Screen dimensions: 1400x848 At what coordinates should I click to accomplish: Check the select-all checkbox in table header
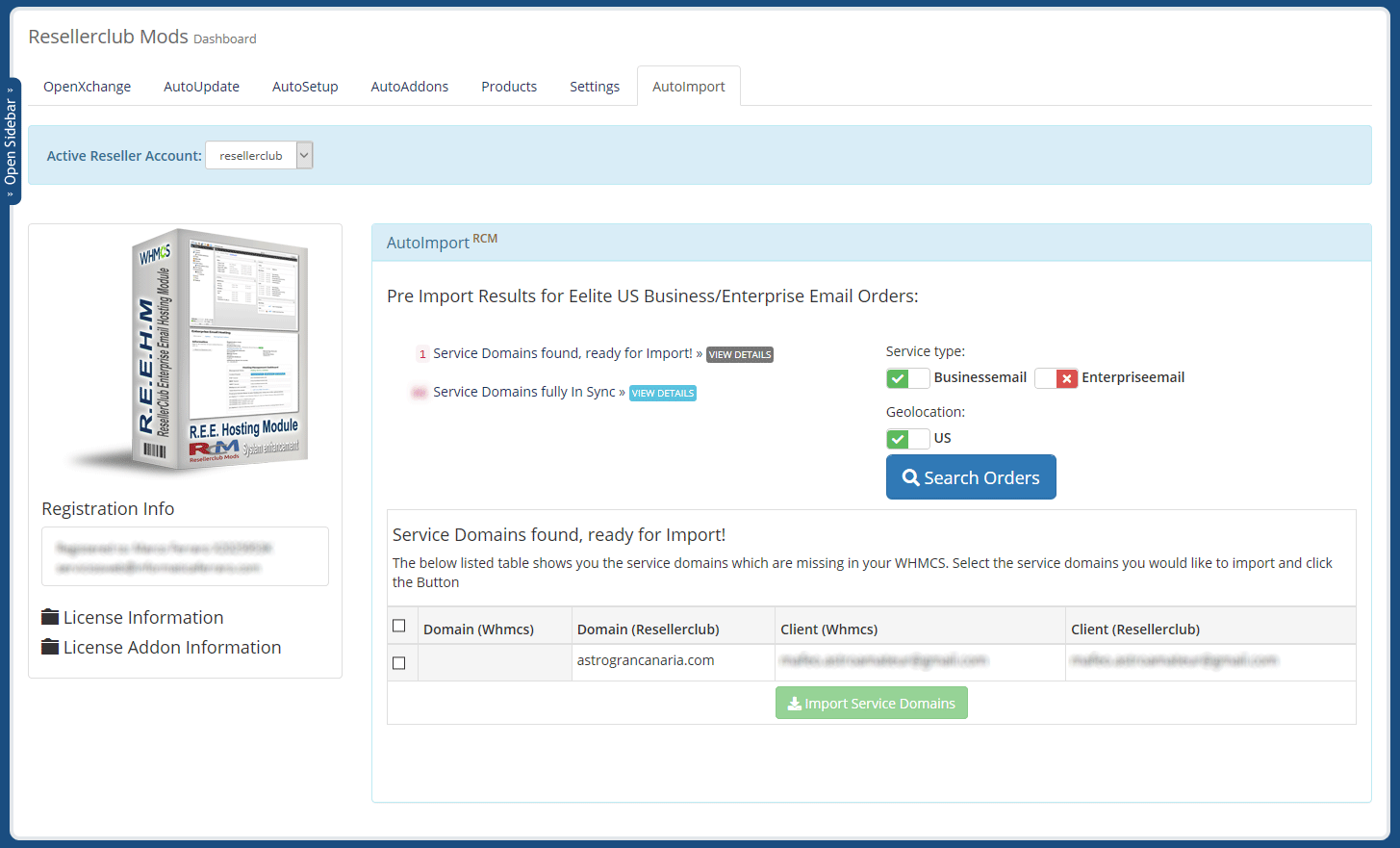(x=399, y=626)
